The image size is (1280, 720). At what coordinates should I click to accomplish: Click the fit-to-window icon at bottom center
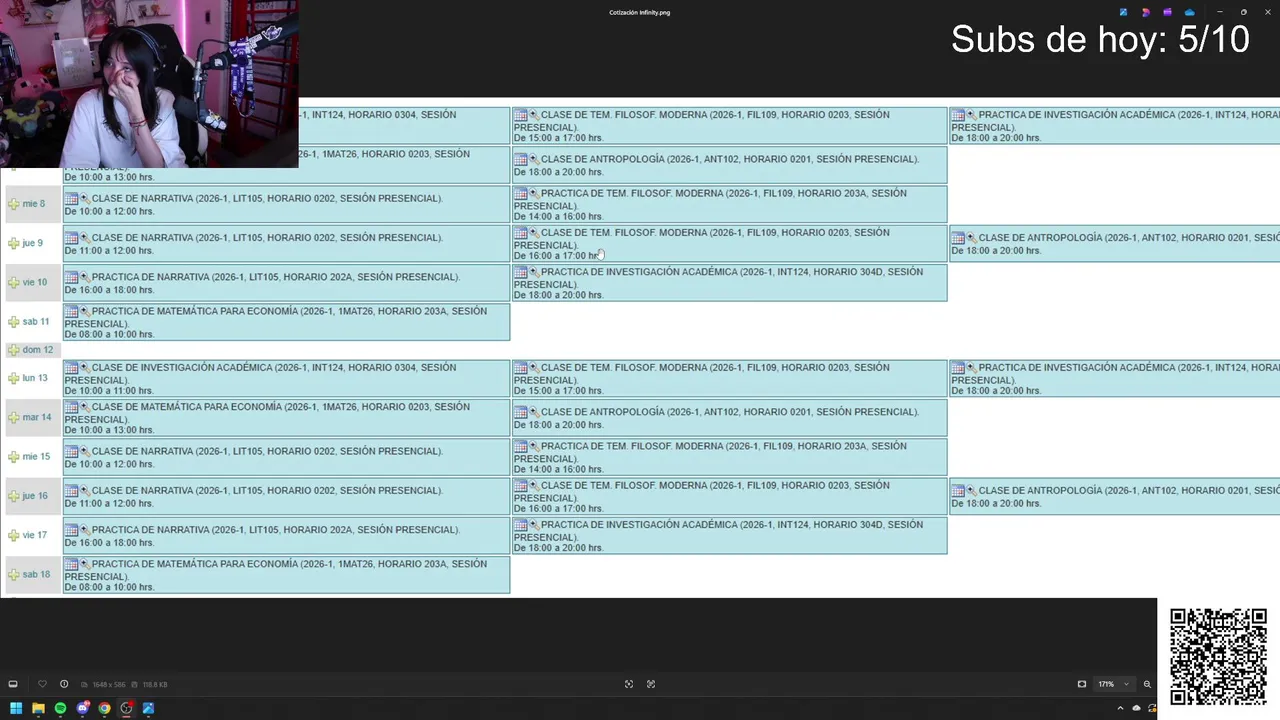pos(629,684)
